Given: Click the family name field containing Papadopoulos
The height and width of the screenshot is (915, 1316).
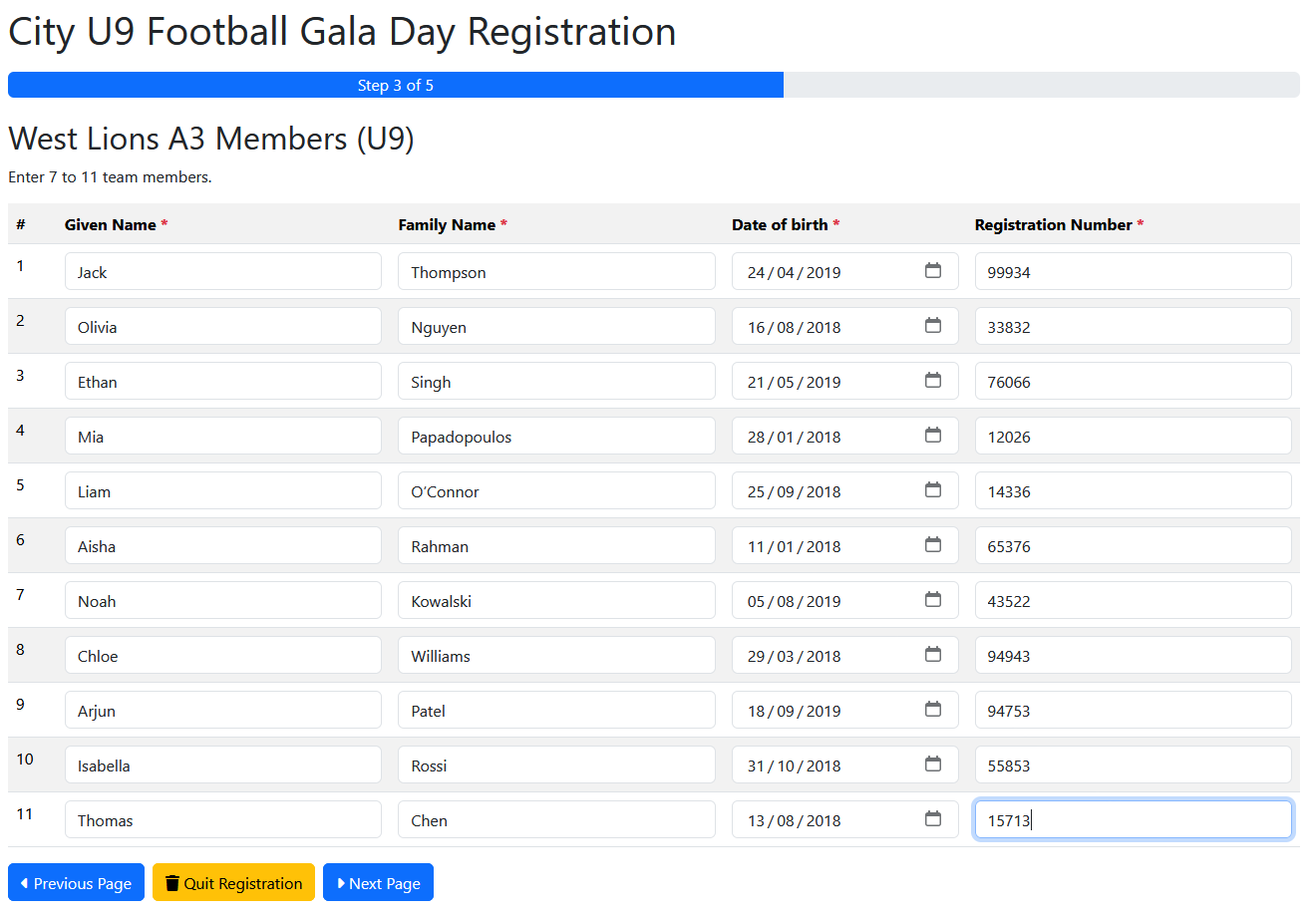Looking at the screenshot, I should (555, 437).
